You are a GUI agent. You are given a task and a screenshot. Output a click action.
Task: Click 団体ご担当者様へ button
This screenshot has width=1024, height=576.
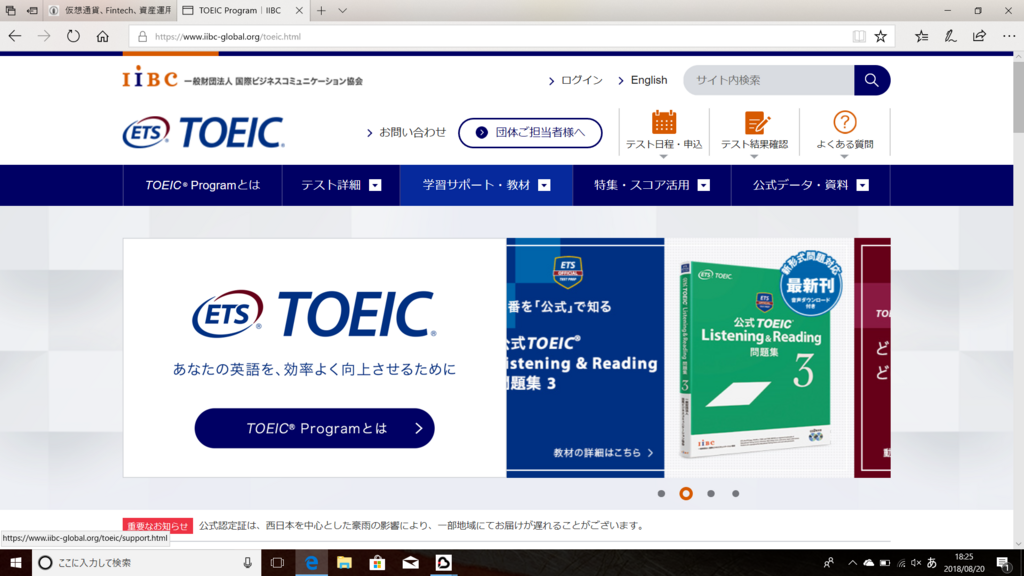point(530,133)
